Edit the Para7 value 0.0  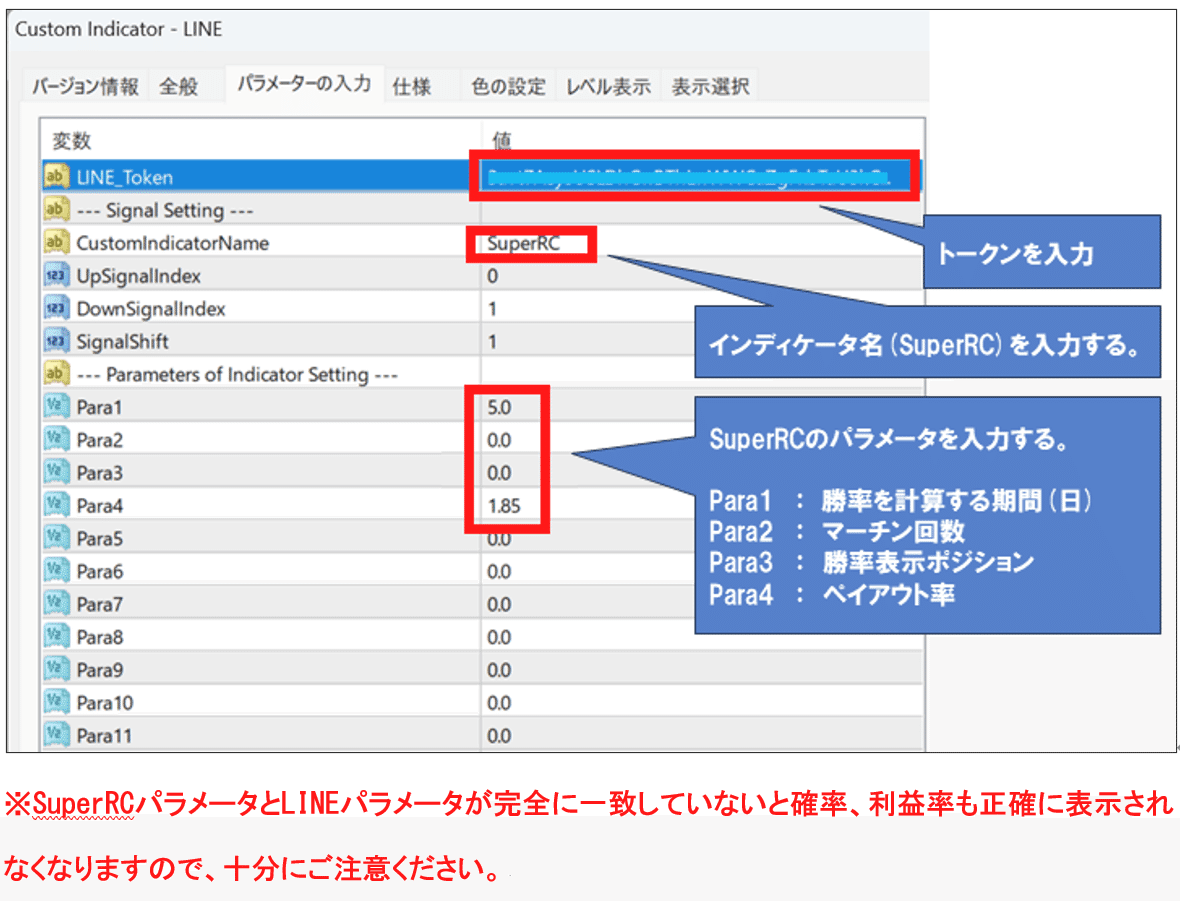pos(499,604)
